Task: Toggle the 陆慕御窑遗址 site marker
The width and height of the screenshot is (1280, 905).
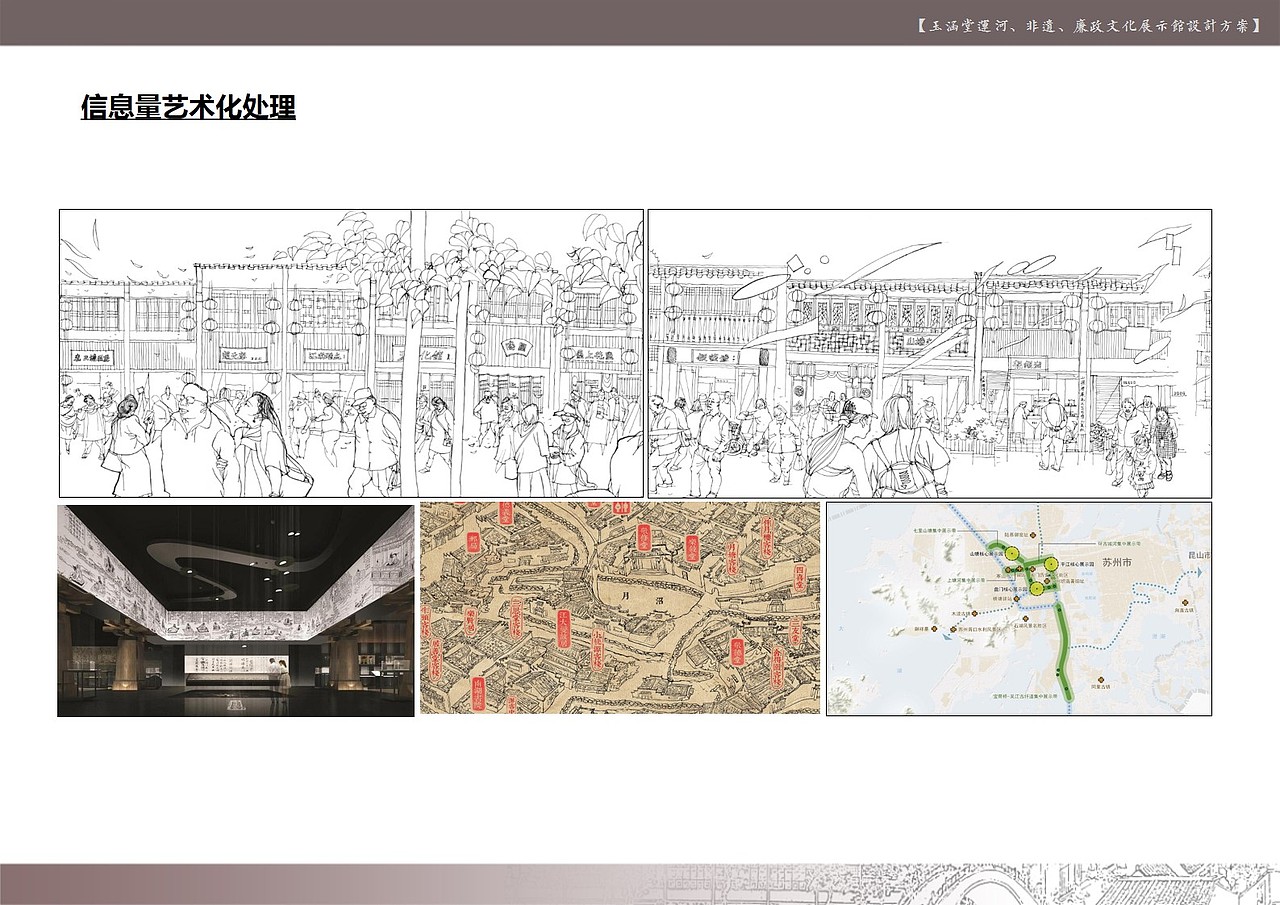Action: tap(1033, 535)
